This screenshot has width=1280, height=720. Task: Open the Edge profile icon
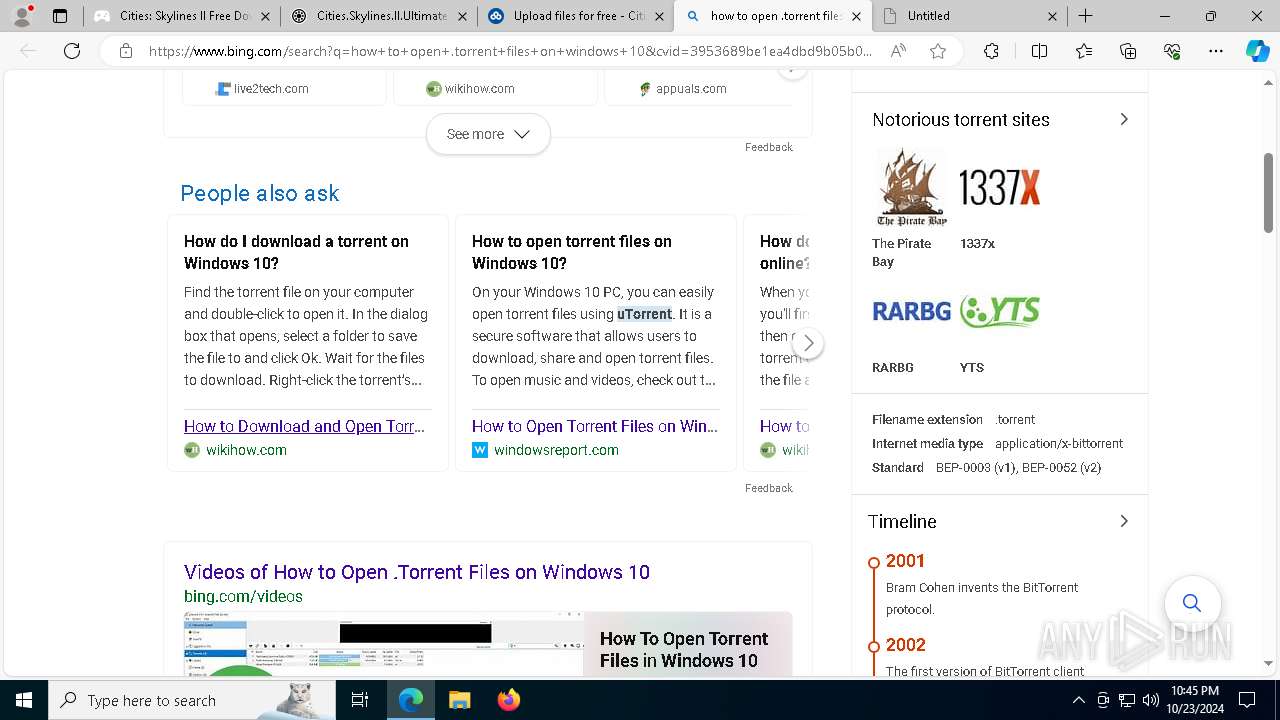tap(22, 16)
